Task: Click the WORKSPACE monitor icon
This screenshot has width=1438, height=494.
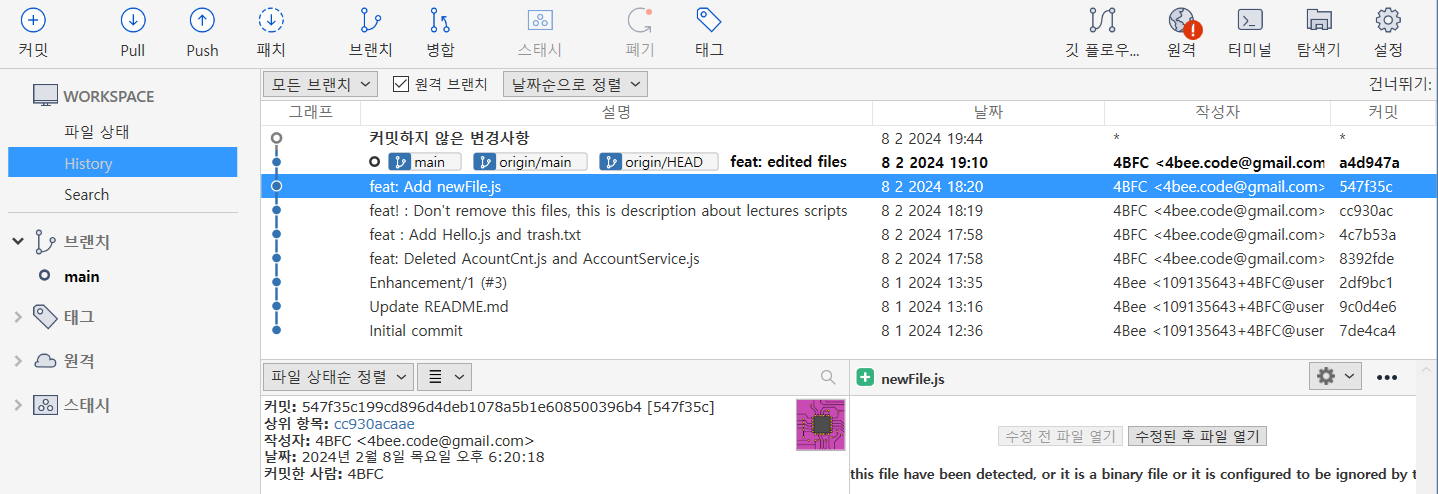Action: pos(44,96)
